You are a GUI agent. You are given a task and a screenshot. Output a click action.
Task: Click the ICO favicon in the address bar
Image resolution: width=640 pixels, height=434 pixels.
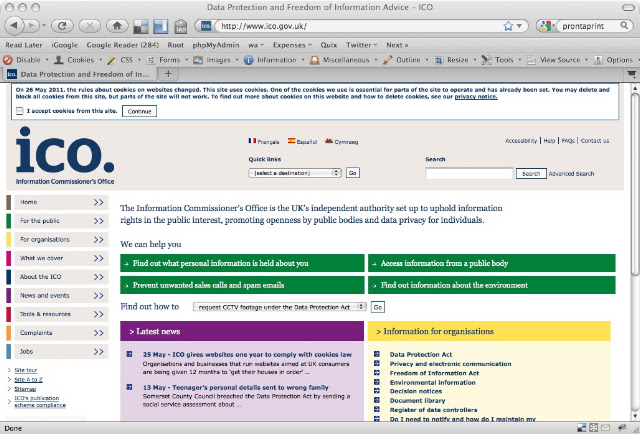pos(206,26)
